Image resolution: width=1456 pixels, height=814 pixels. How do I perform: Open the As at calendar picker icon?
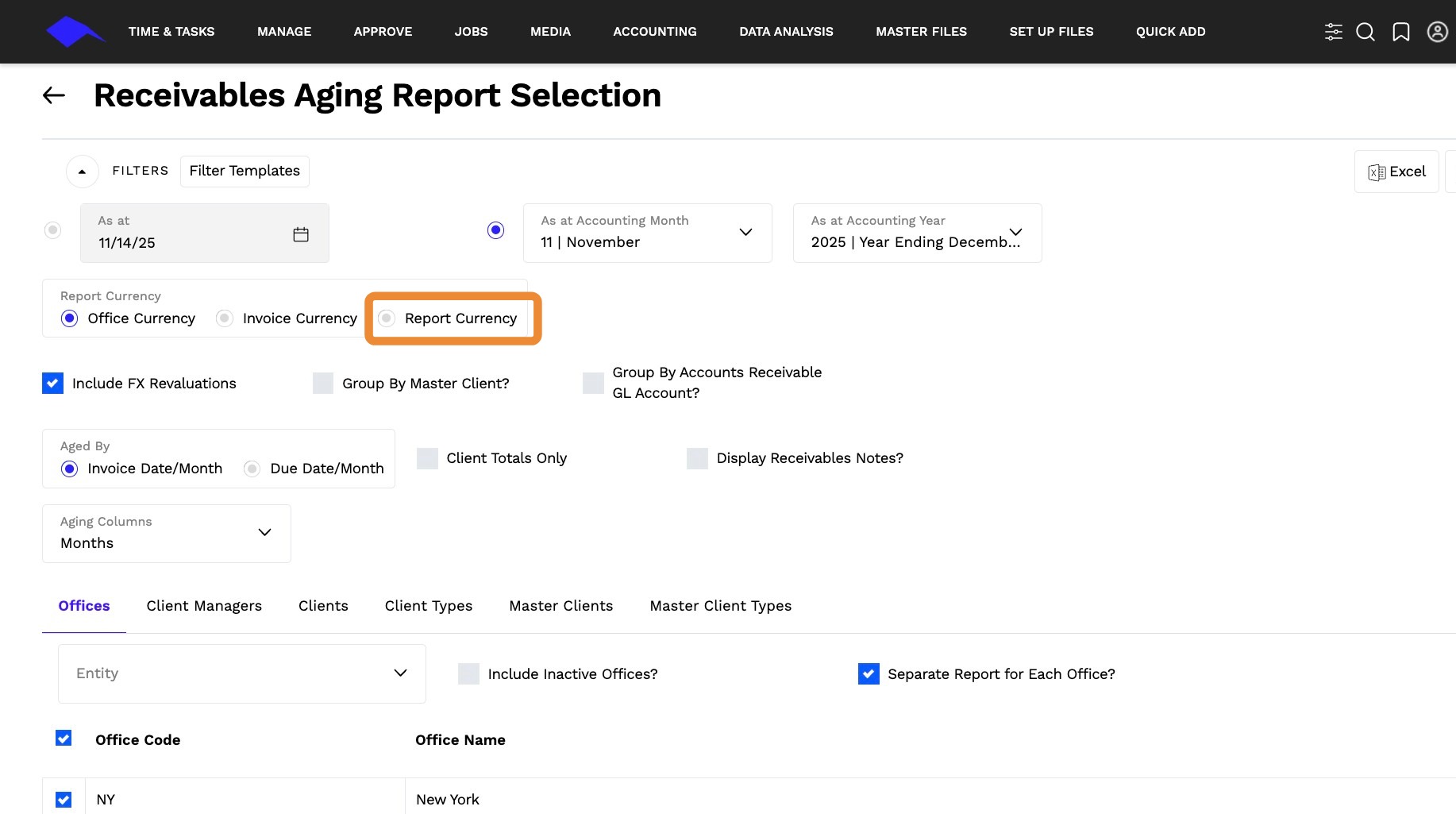coord(301,234)
